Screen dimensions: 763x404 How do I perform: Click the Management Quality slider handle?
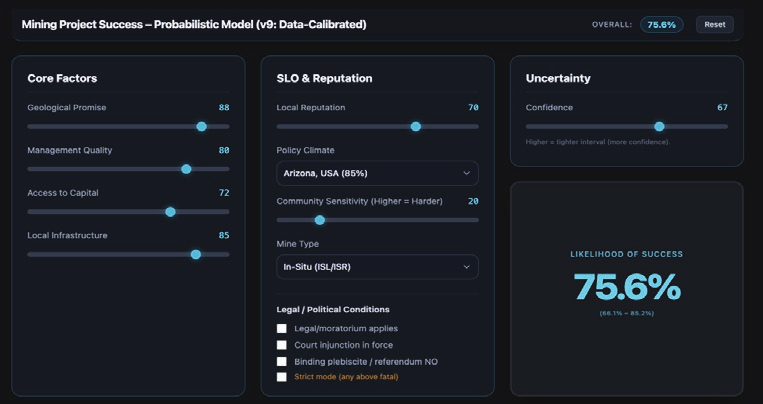coord(186,169)
